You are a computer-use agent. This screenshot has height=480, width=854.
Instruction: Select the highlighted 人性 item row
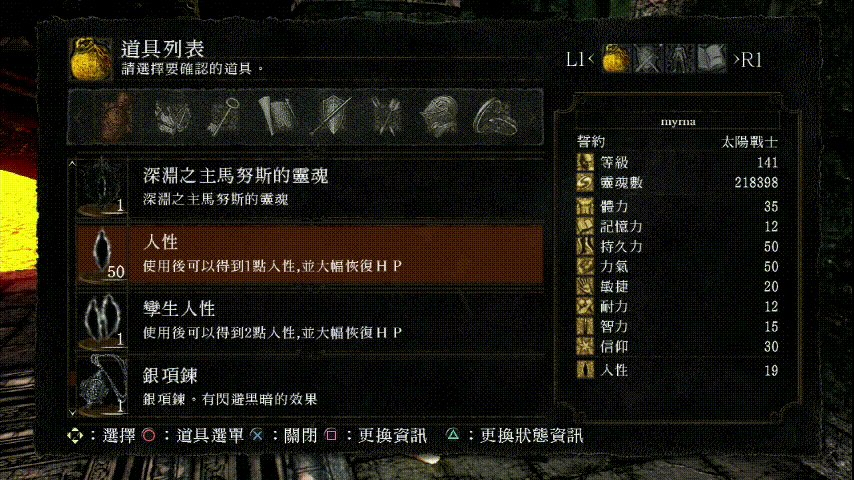pos(309,254)
